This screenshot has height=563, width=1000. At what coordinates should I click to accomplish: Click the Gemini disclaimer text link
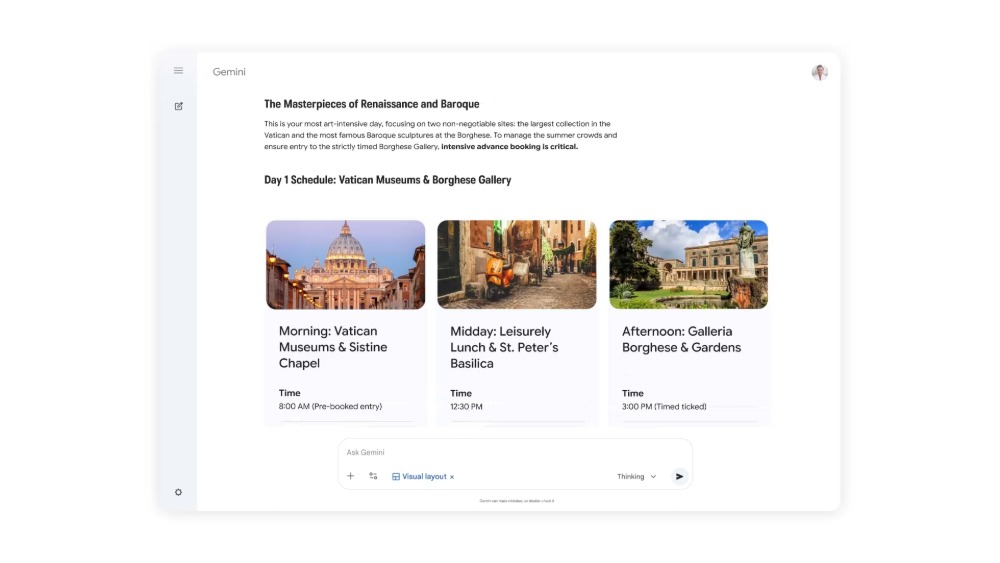point(516,501)
